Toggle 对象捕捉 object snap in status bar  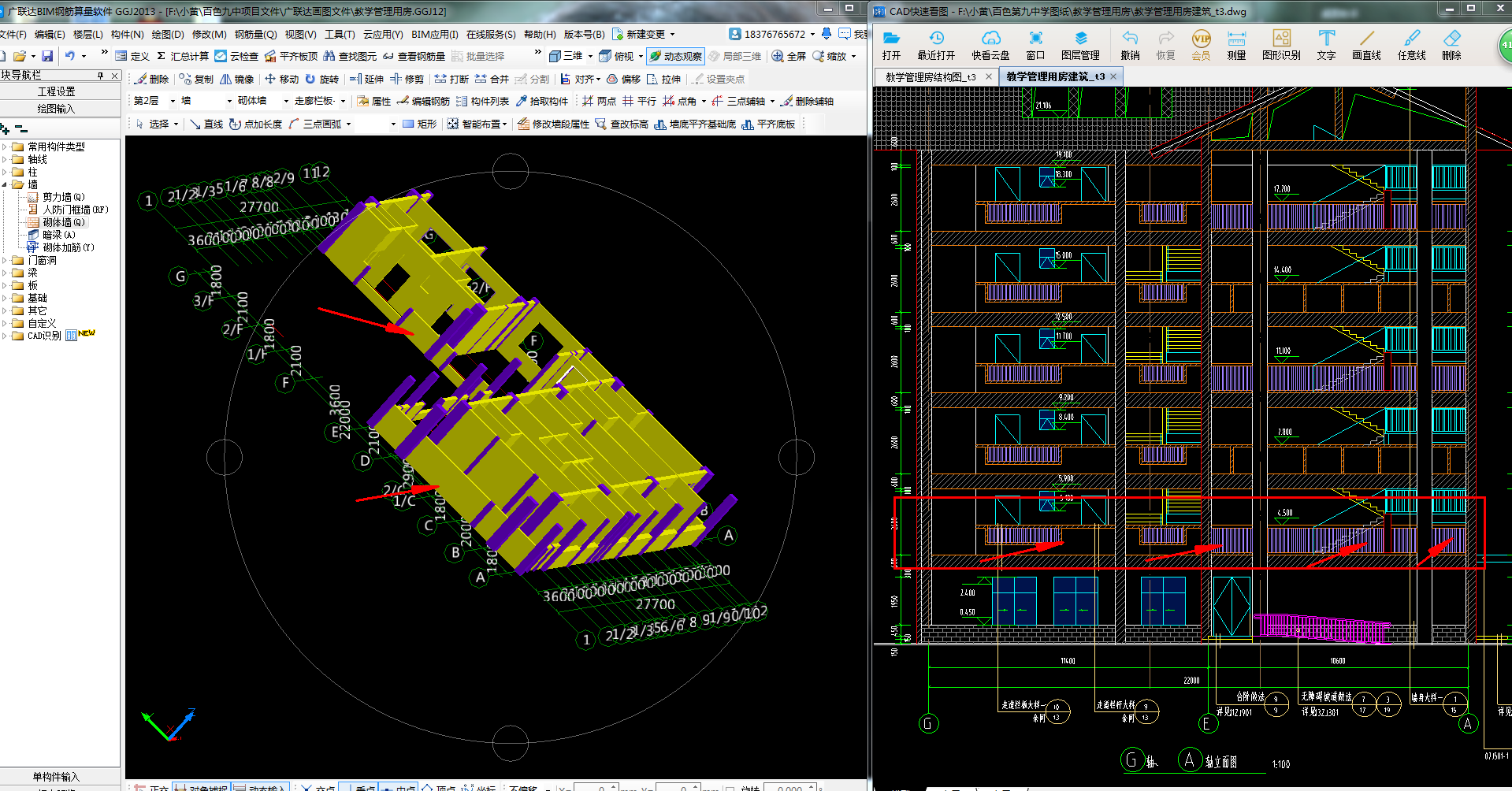201,787
